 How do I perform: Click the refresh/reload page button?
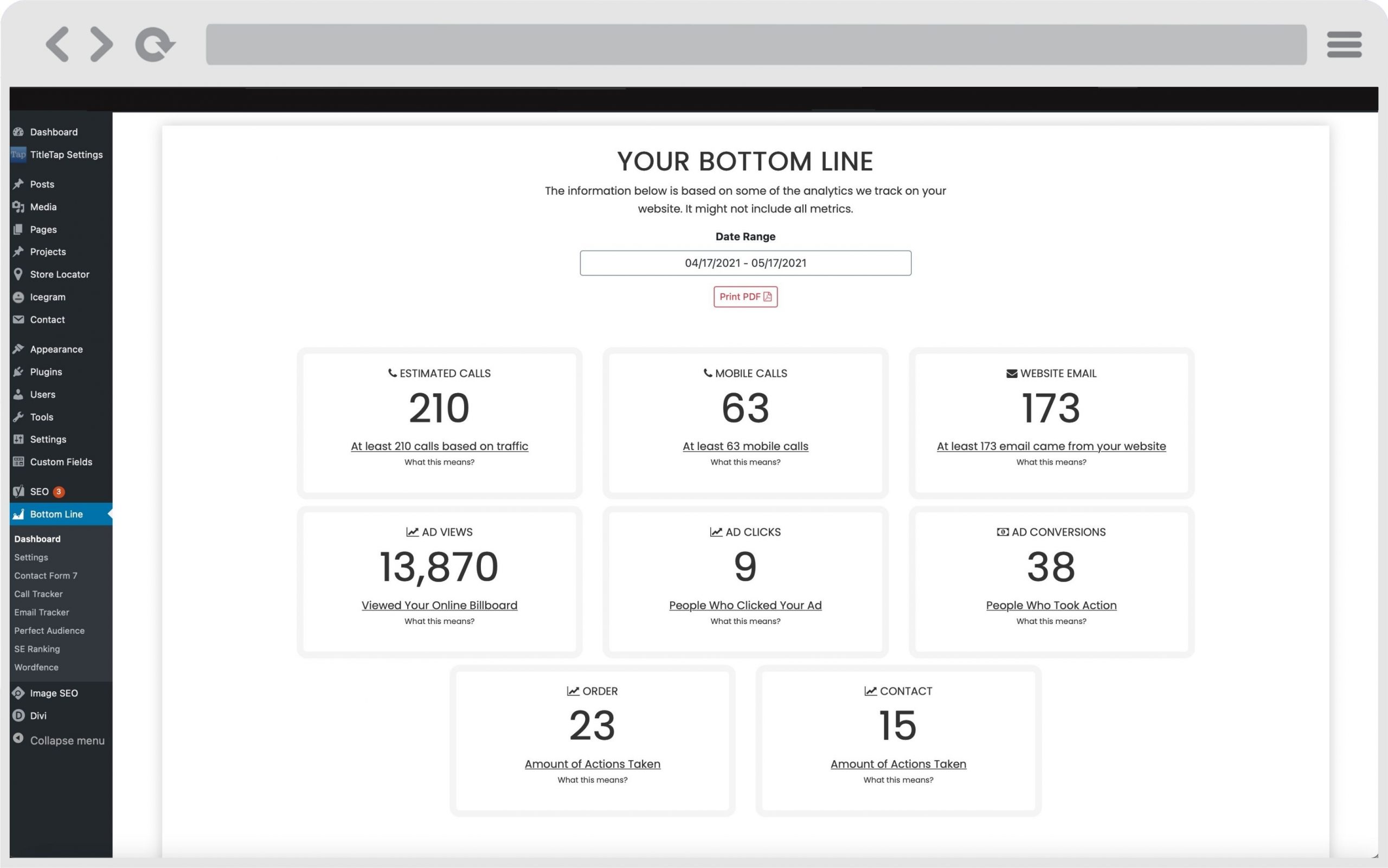click(x=154, y=44)
